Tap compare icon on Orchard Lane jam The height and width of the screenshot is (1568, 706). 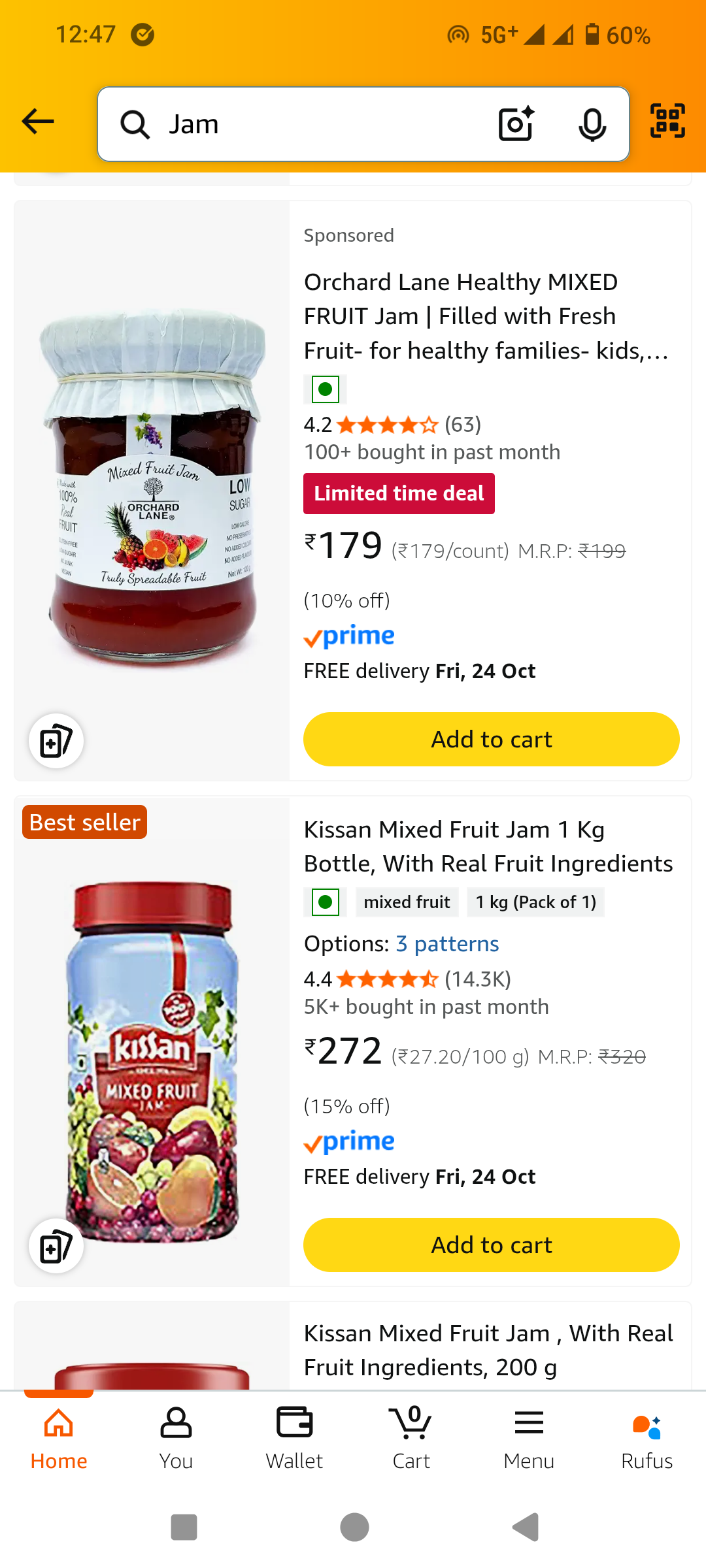click(x=56, y=741)
